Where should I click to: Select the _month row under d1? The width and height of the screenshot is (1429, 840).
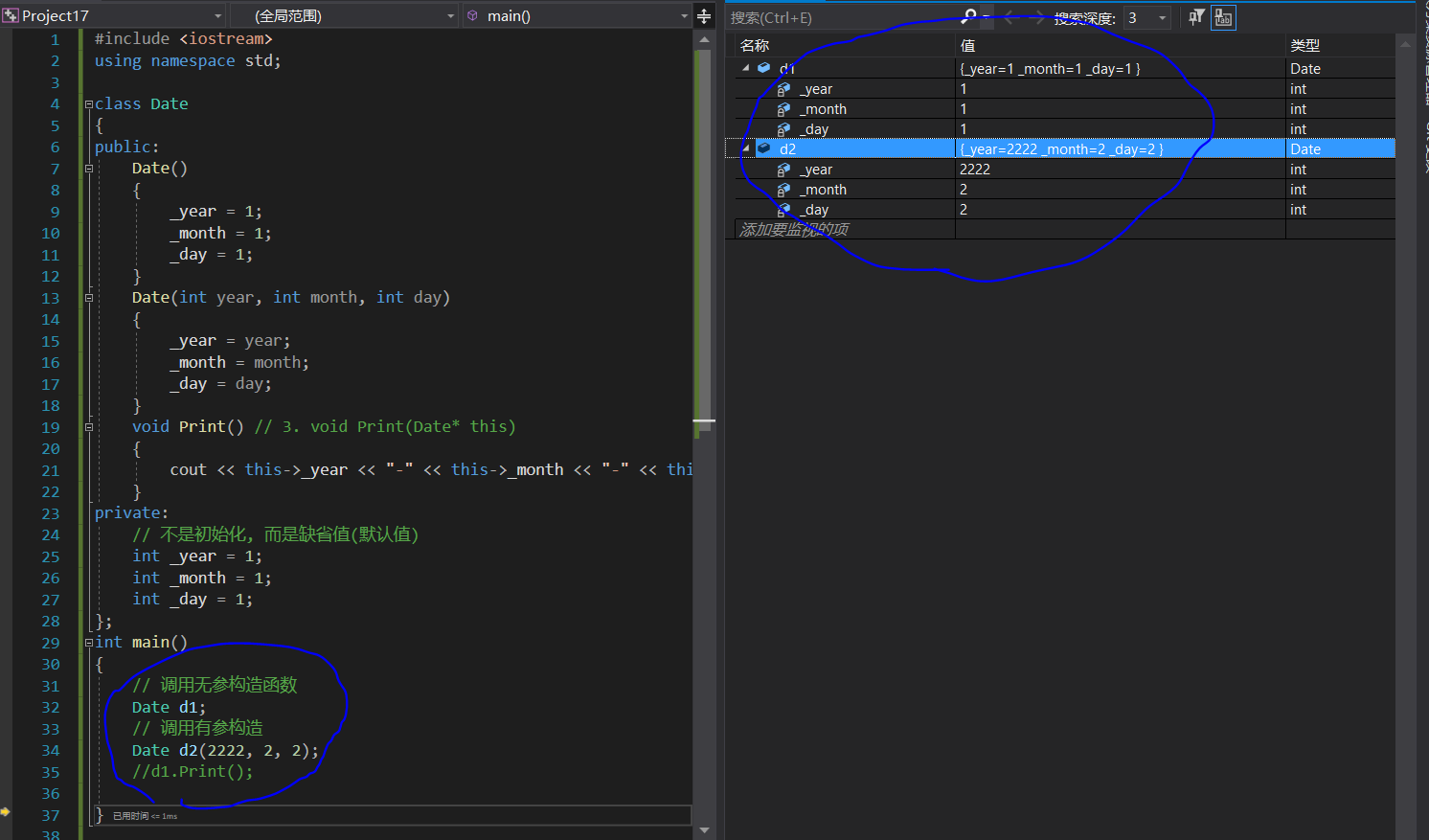tap(1064, 109)
